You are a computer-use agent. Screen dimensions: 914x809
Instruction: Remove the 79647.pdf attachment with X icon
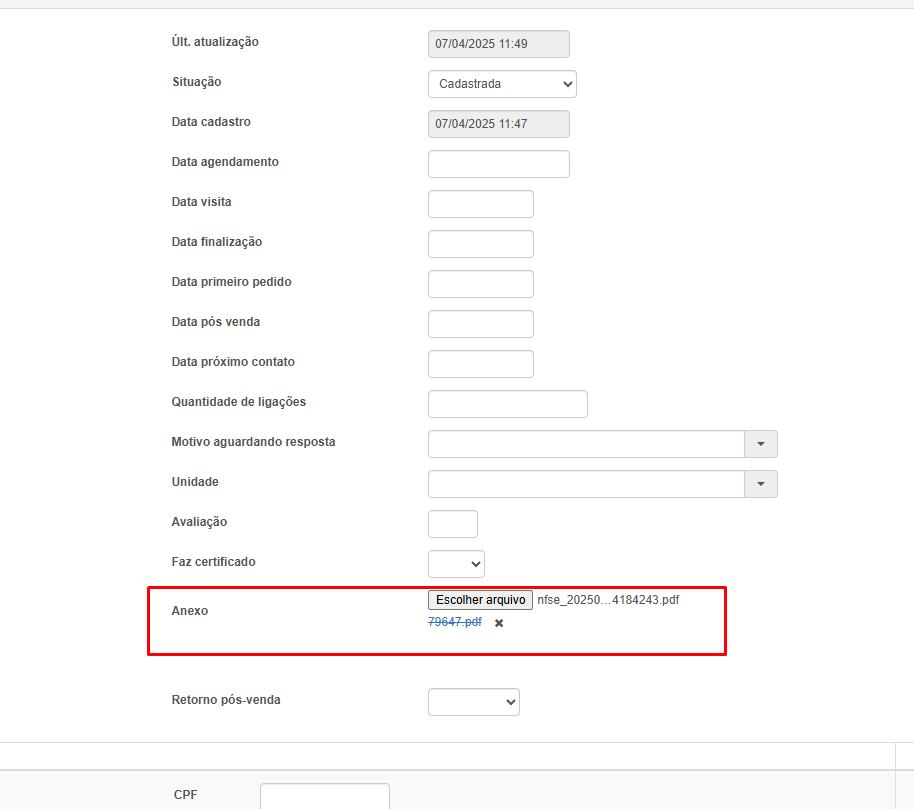499,623
